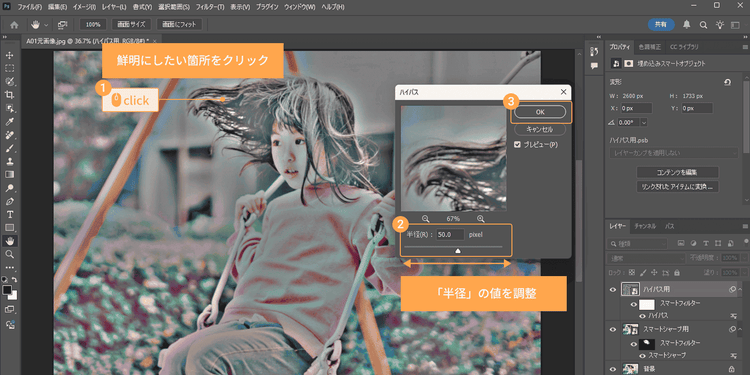Open the Search magnifier icon at top right
Viewport: 750px width, 375px height.
(703, 24)
